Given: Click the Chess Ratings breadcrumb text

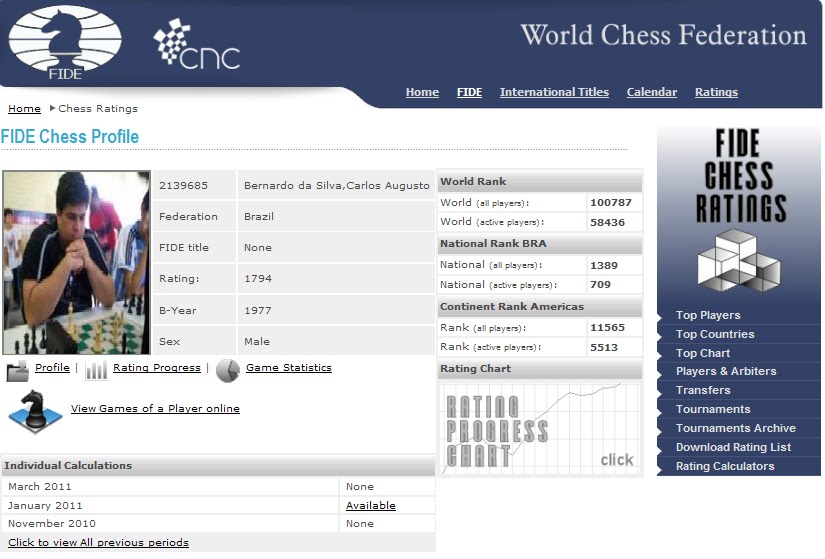Looking at the screenshot, I should click(x=98, y=108).
